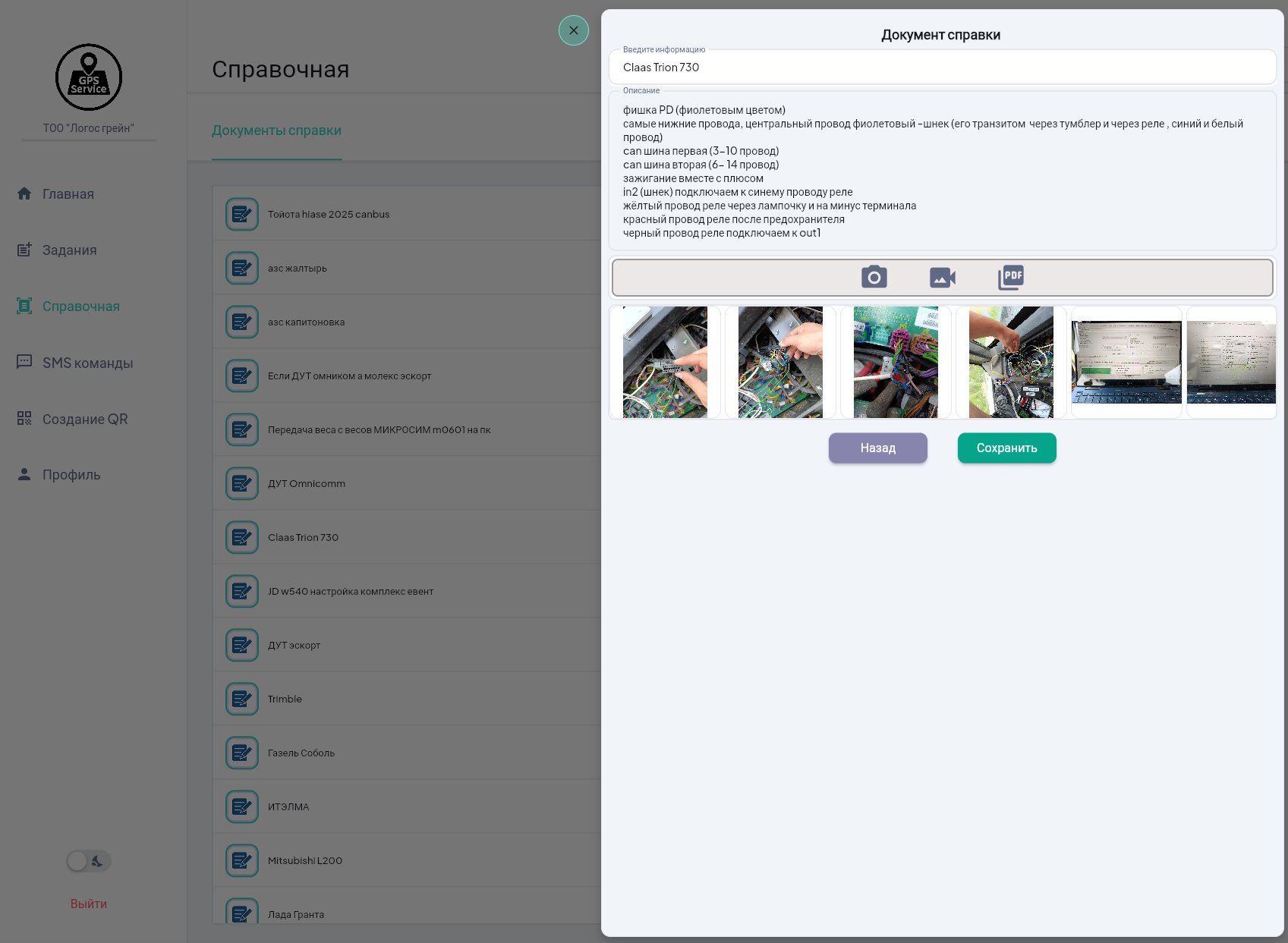
Task: Click the GPS Service logo
Action: pos(89,77)
